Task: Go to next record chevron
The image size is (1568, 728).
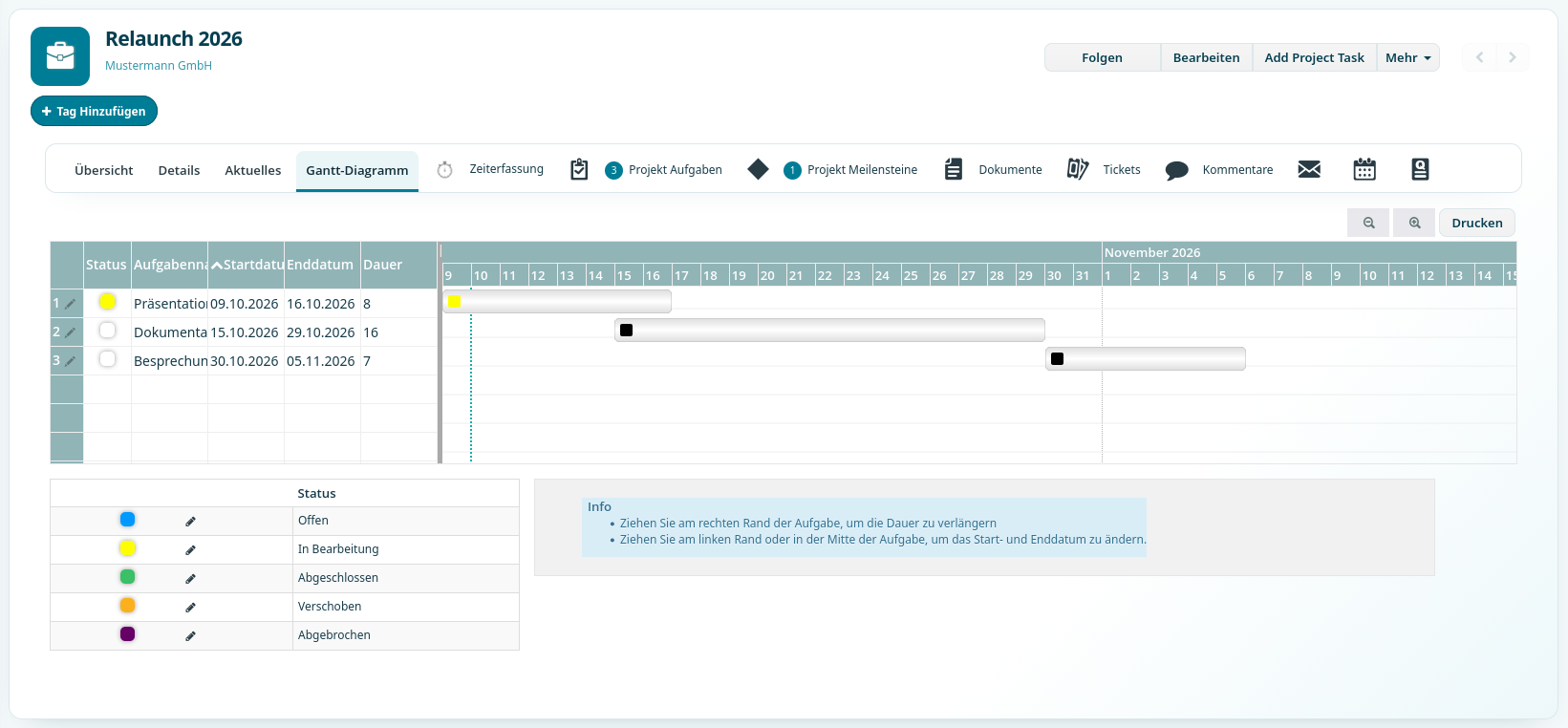Action: tap(1512, 57)
